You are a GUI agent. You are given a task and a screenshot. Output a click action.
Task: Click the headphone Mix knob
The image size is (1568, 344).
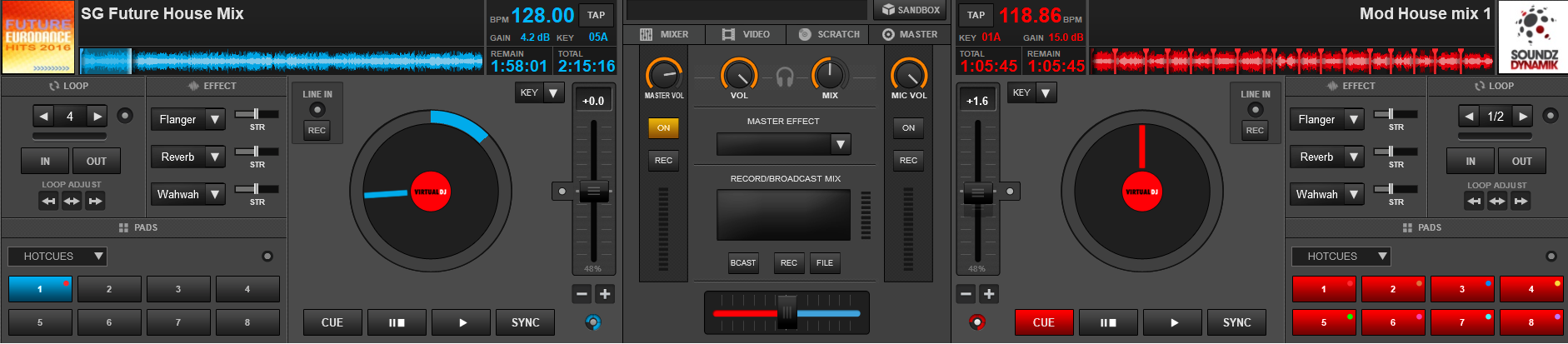point(830,74)
